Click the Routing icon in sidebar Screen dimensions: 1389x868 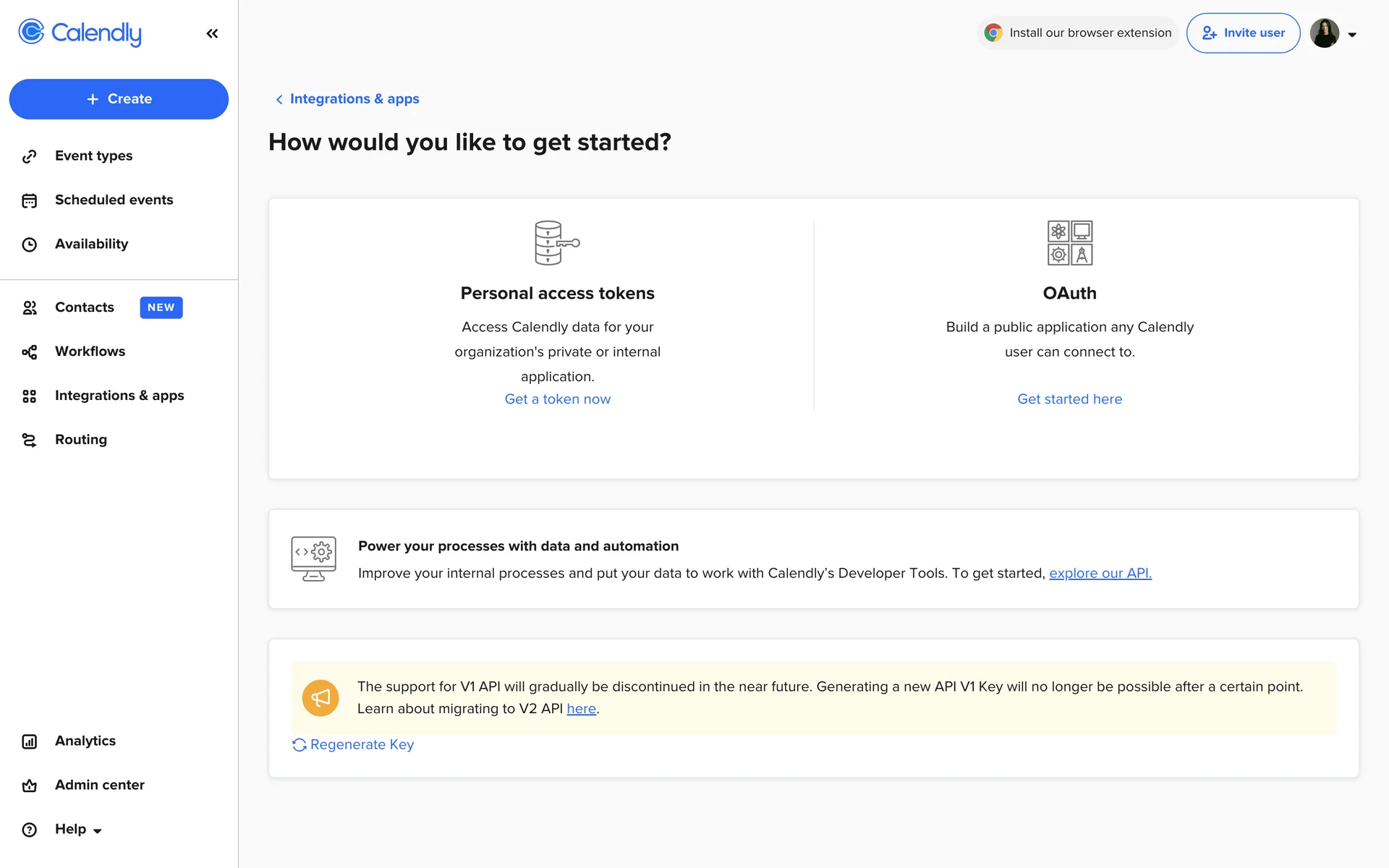pos(30,441)
